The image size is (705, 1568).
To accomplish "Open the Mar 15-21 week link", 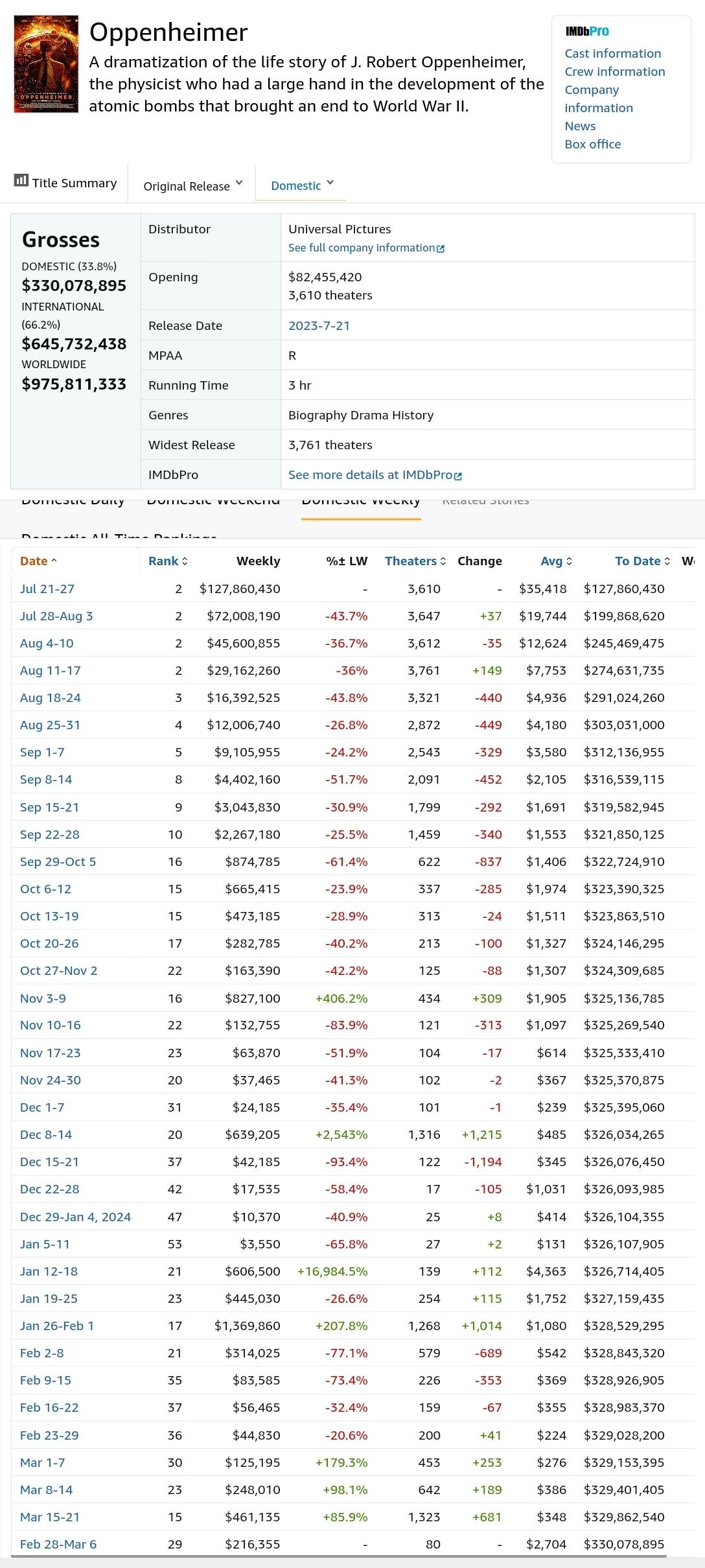I will (50, 1517).
